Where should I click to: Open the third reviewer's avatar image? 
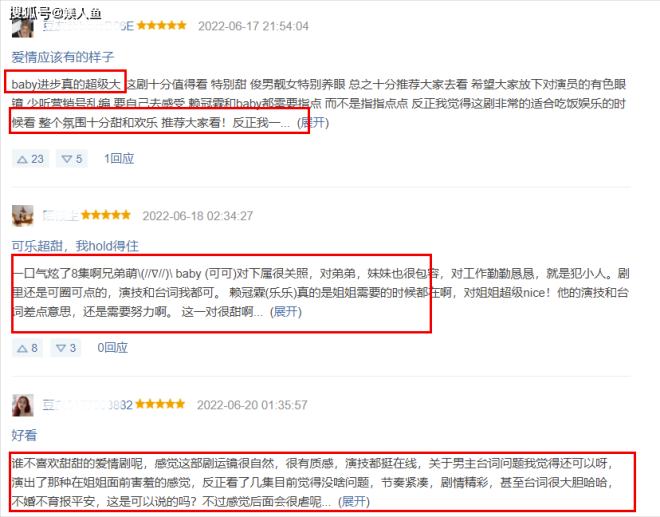pos(23,405)
